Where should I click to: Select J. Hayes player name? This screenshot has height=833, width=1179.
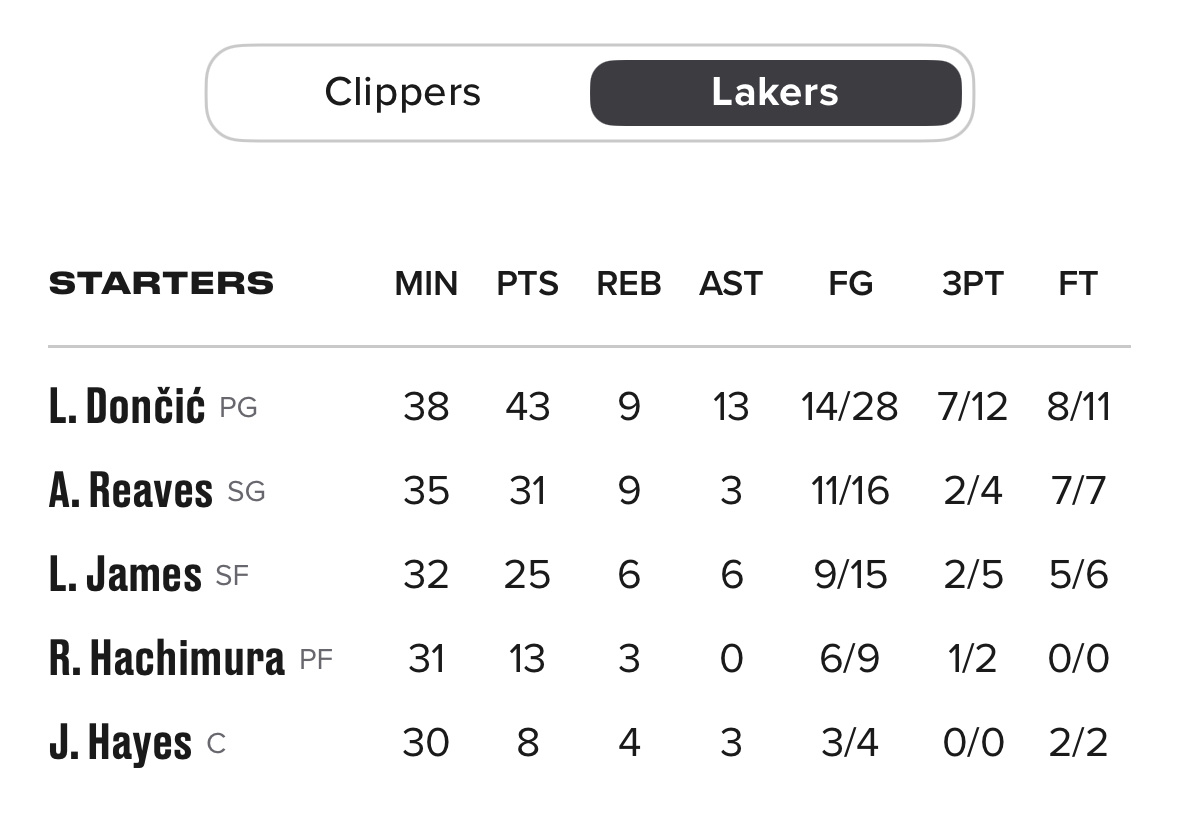click(120, 743)
